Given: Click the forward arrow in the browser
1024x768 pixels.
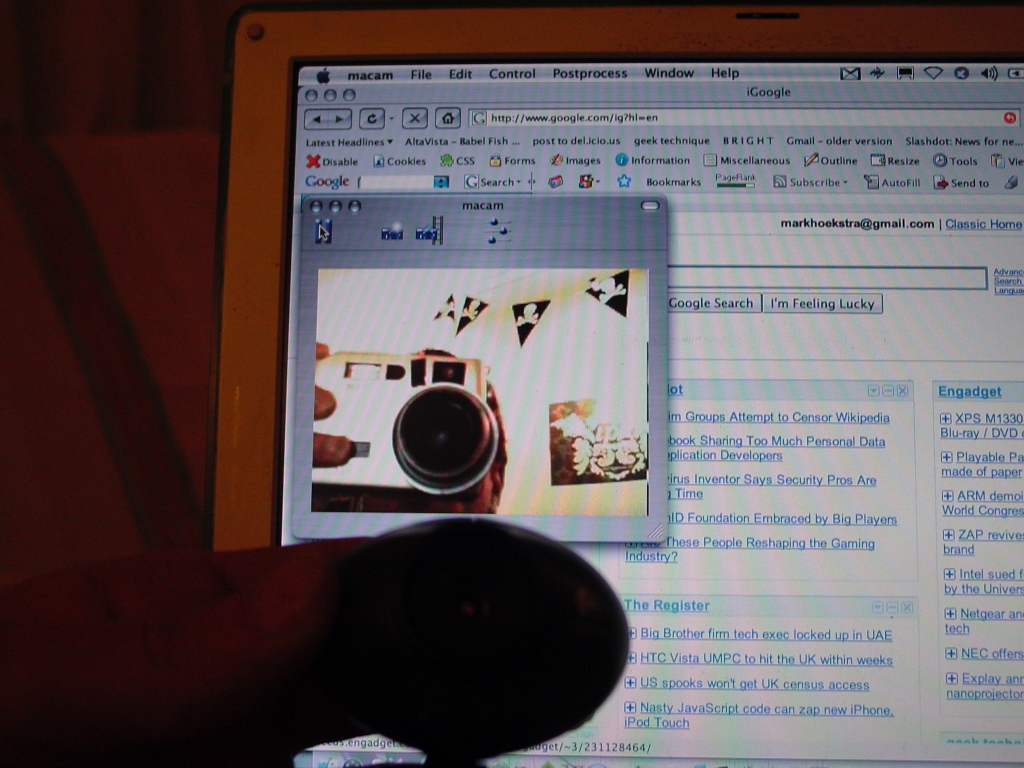Looking at the screenshot, I should tap(340, 119).
